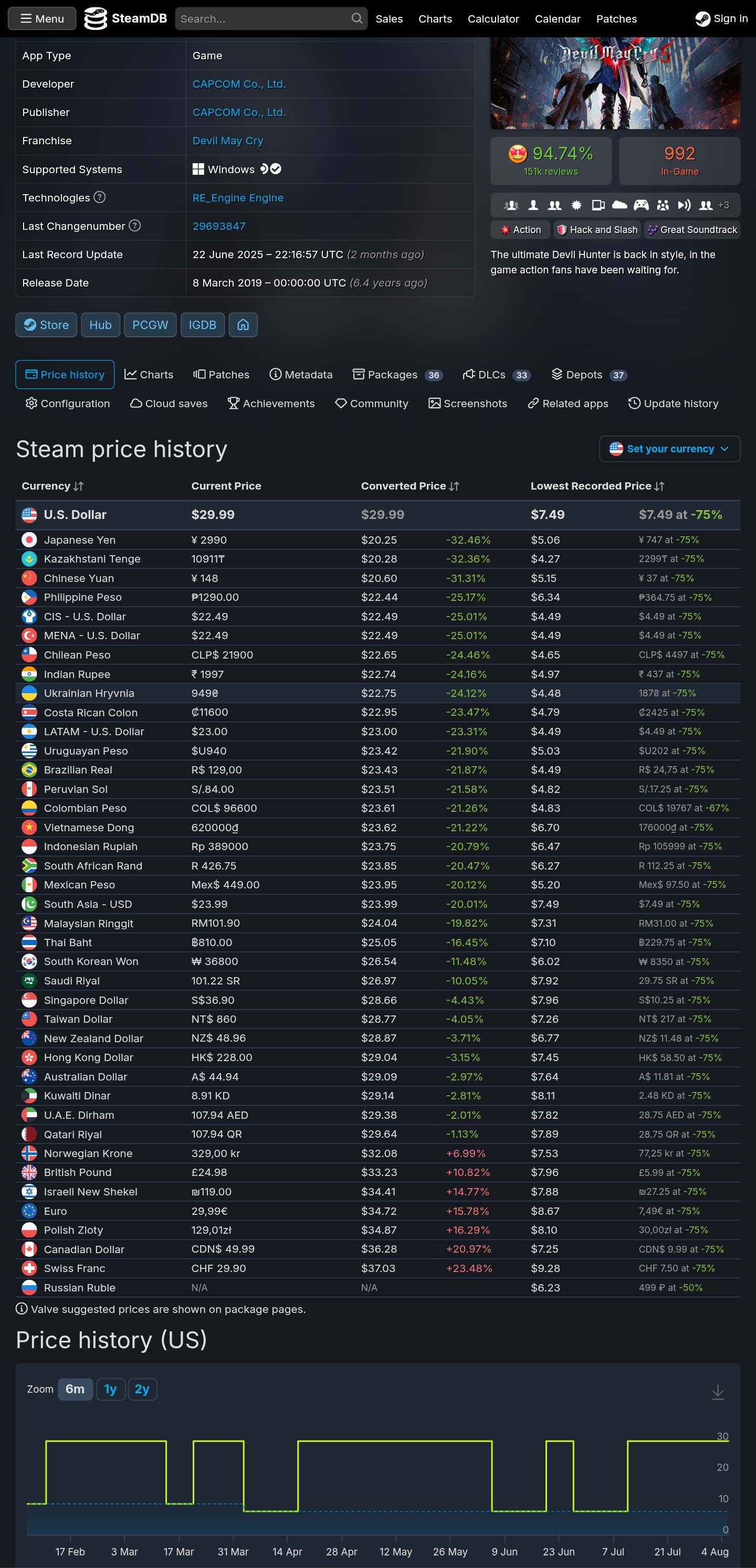Screen dimensions: 756x1568
Task: Select the 1y zoom option
Action: [x=110, y=1389]
